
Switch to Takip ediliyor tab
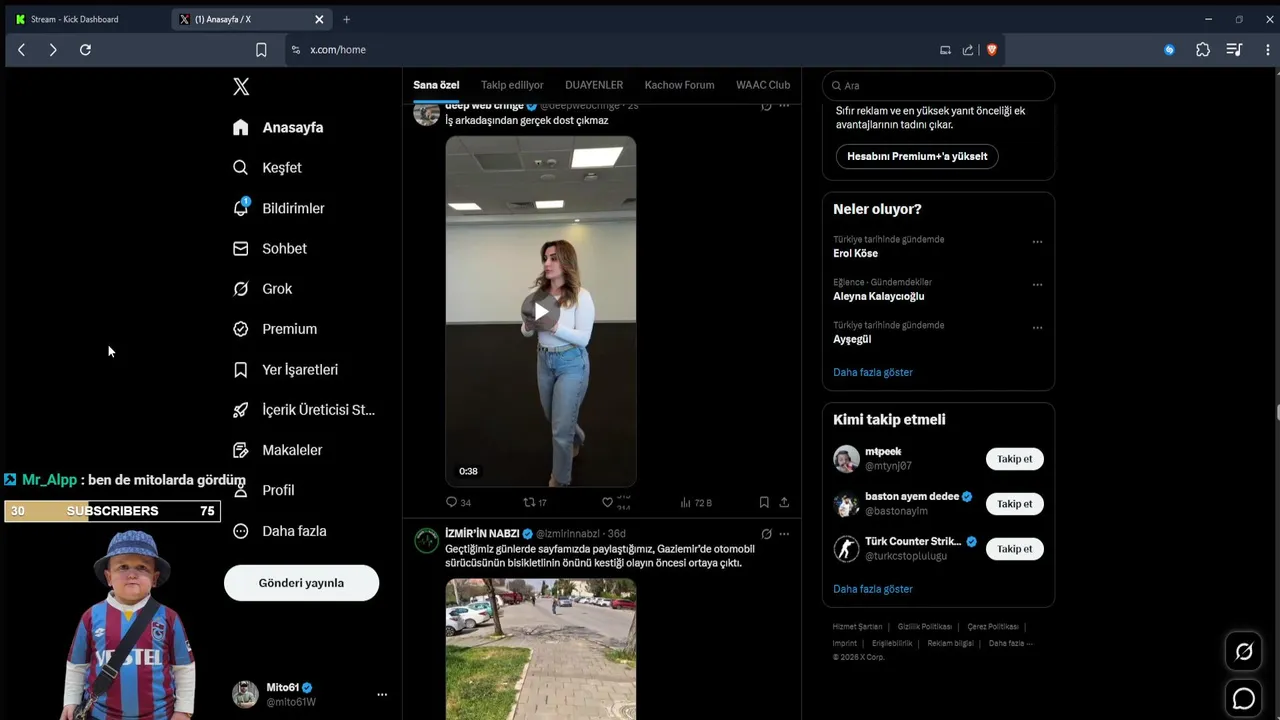pos(512,85)
